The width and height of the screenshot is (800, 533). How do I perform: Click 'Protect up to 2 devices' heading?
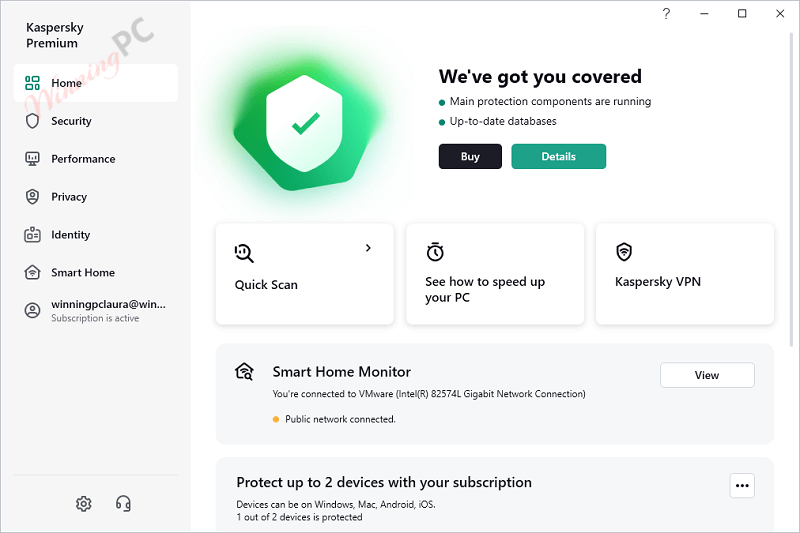(x=384, y=482)
